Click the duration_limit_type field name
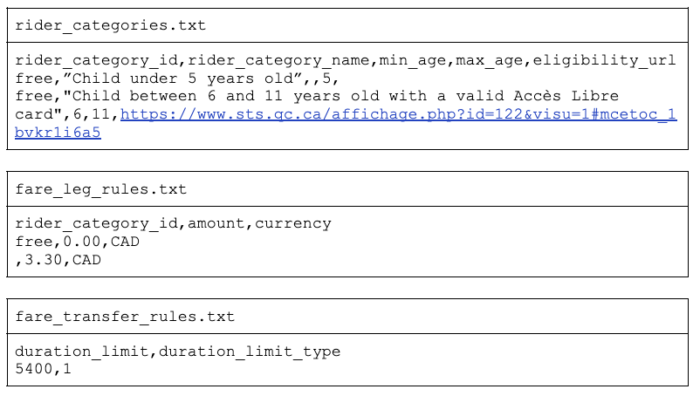This screenshot has height=396, width=700. 250,351
